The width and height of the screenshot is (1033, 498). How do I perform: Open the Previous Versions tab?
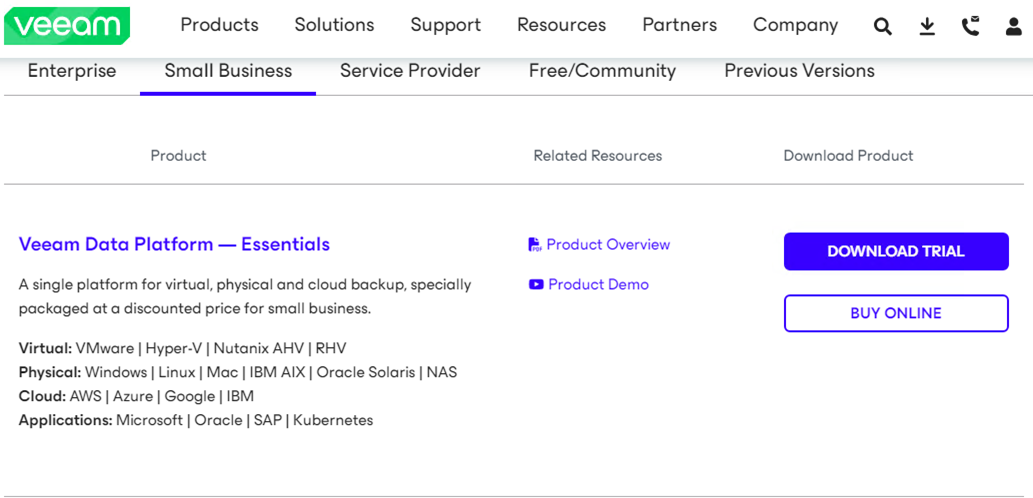coord(799,71)
